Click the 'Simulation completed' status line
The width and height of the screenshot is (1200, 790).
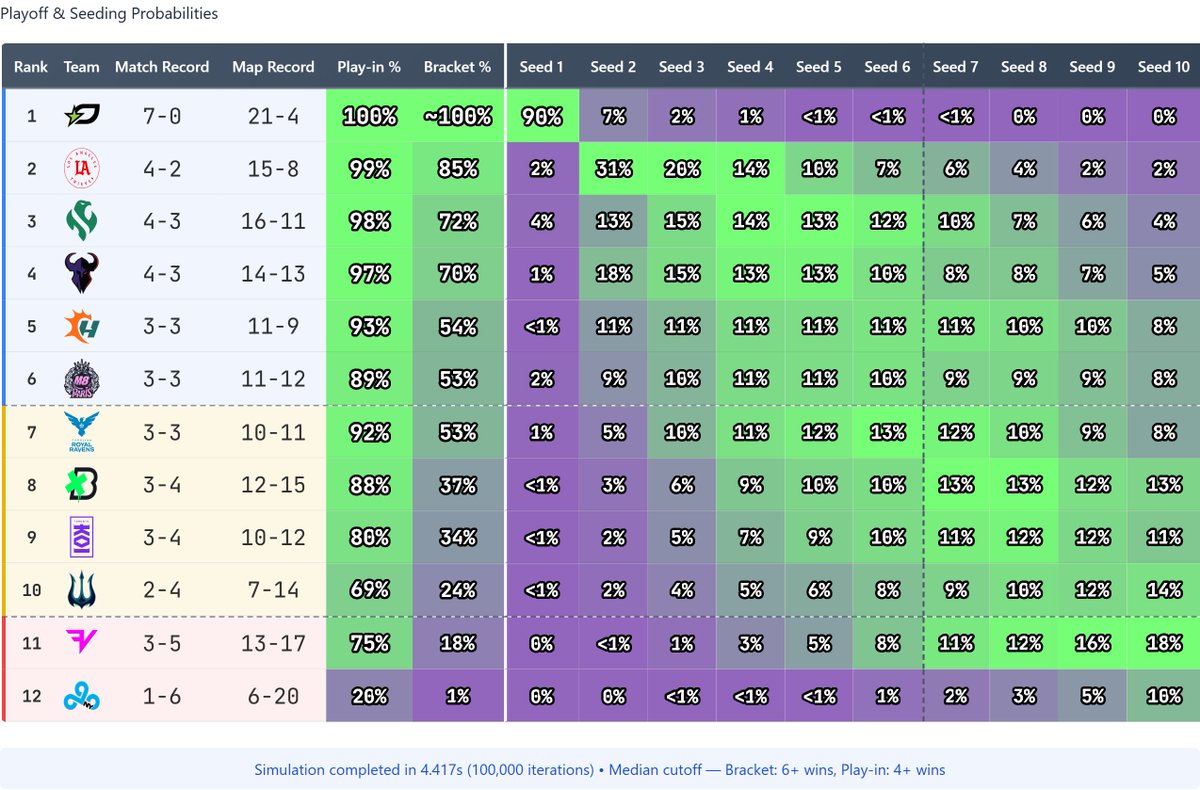pos(600,770)
